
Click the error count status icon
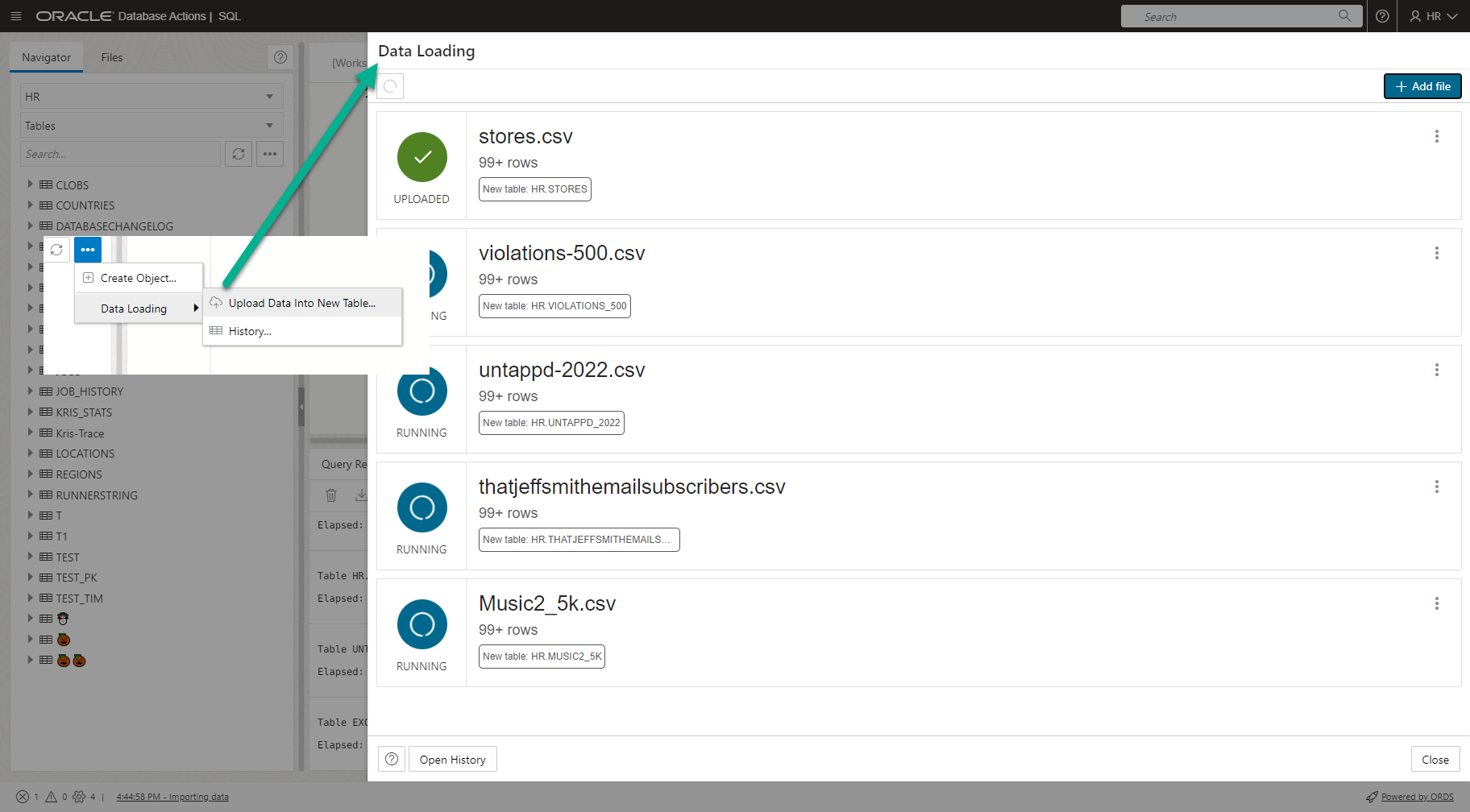click(x=23, y=797)
